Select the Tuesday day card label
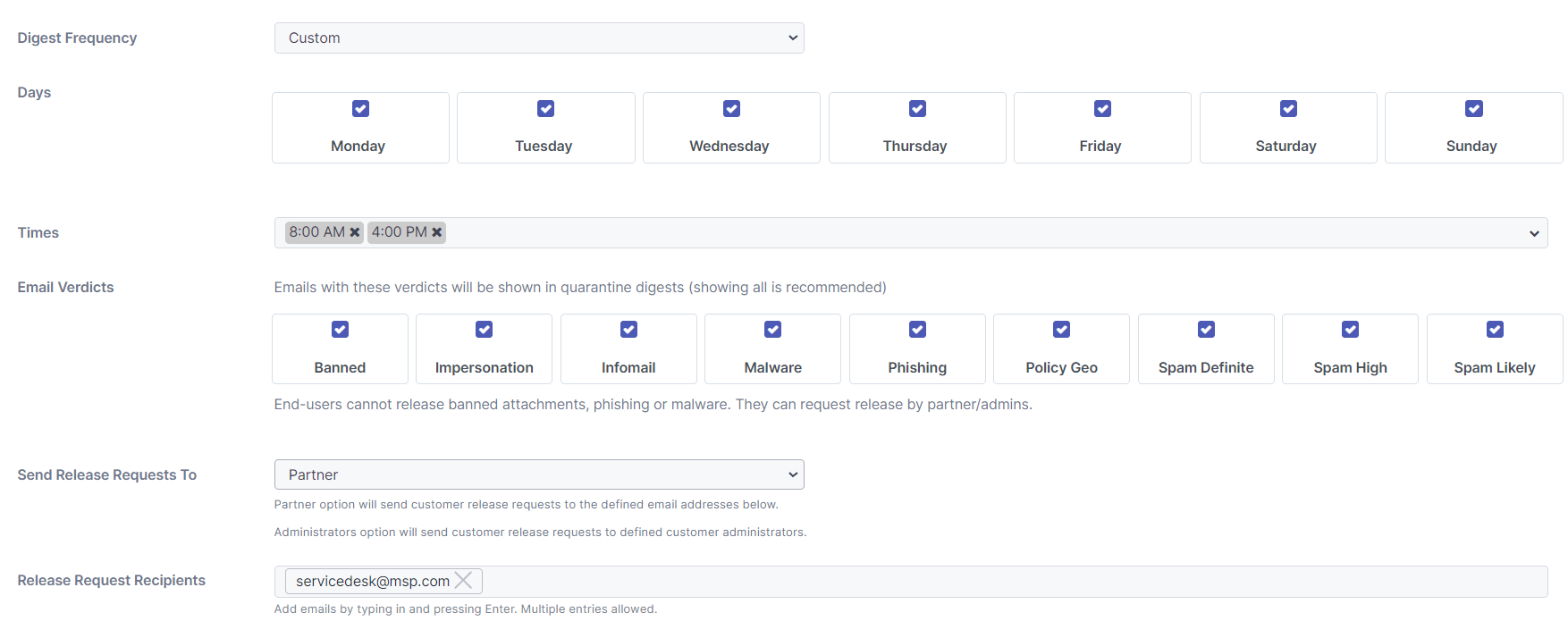Image resolution: width=1568 pixels, height=621 pixels. pyautogui.click(x=544, y=147)
